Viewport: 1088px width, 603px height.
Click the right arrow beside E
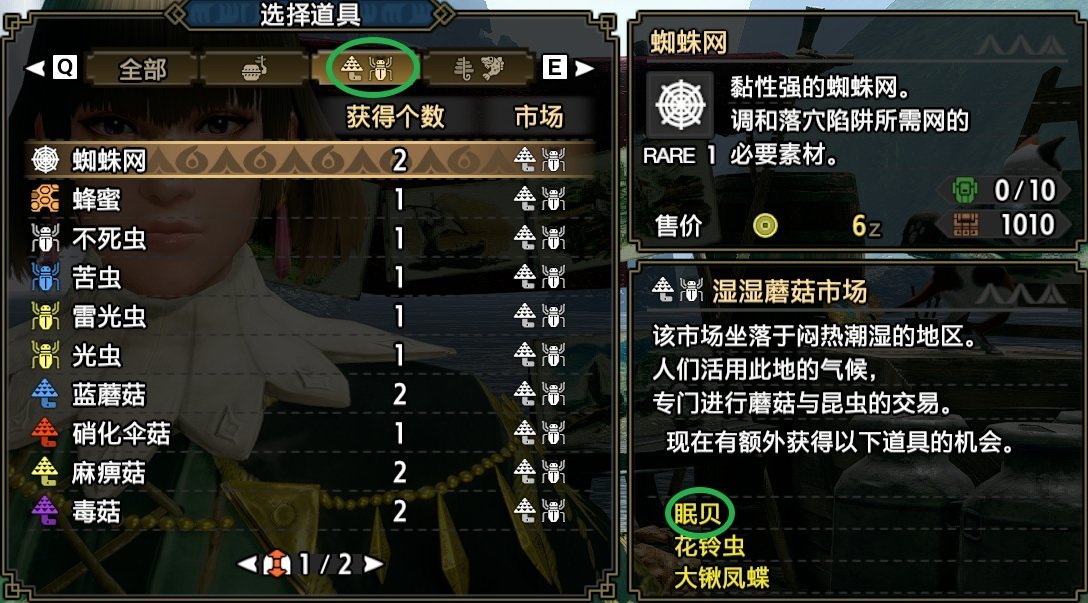point(584,68)
